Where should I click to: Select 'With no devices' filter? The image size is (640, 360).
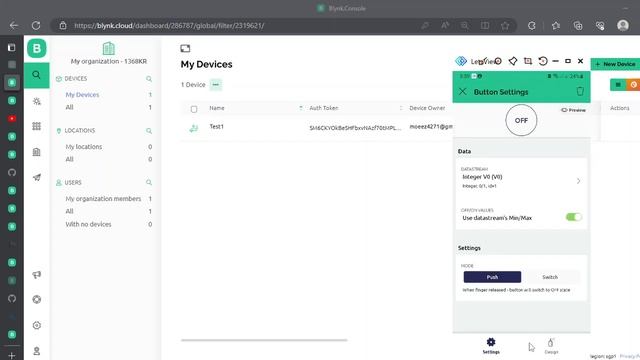coord(88,224)
